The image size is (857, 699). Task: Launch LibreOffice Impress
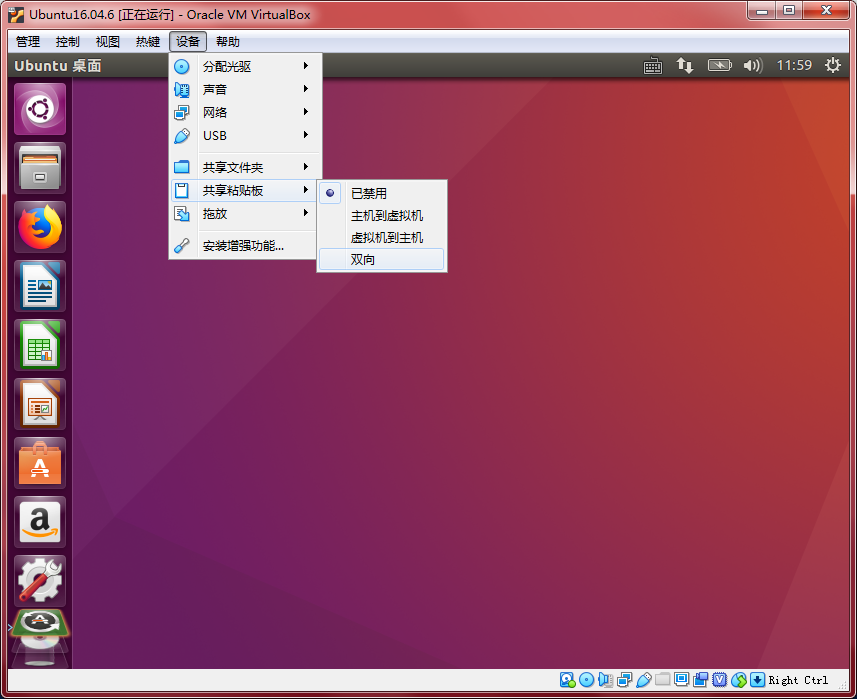tap(40, 404)
